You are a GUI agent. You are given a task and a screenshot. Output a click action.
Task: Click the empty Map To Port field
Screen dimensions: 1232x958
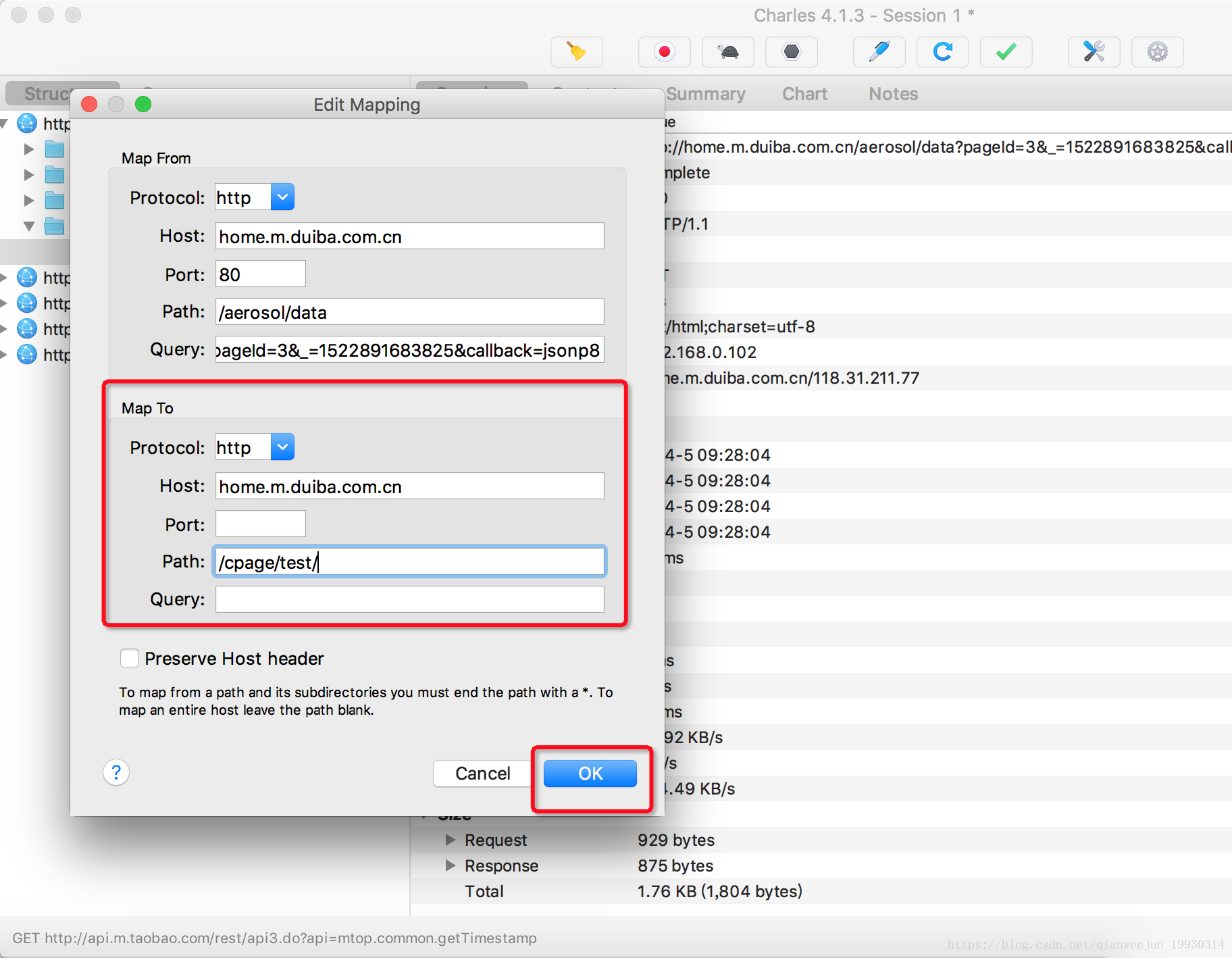tap(261, 524)
